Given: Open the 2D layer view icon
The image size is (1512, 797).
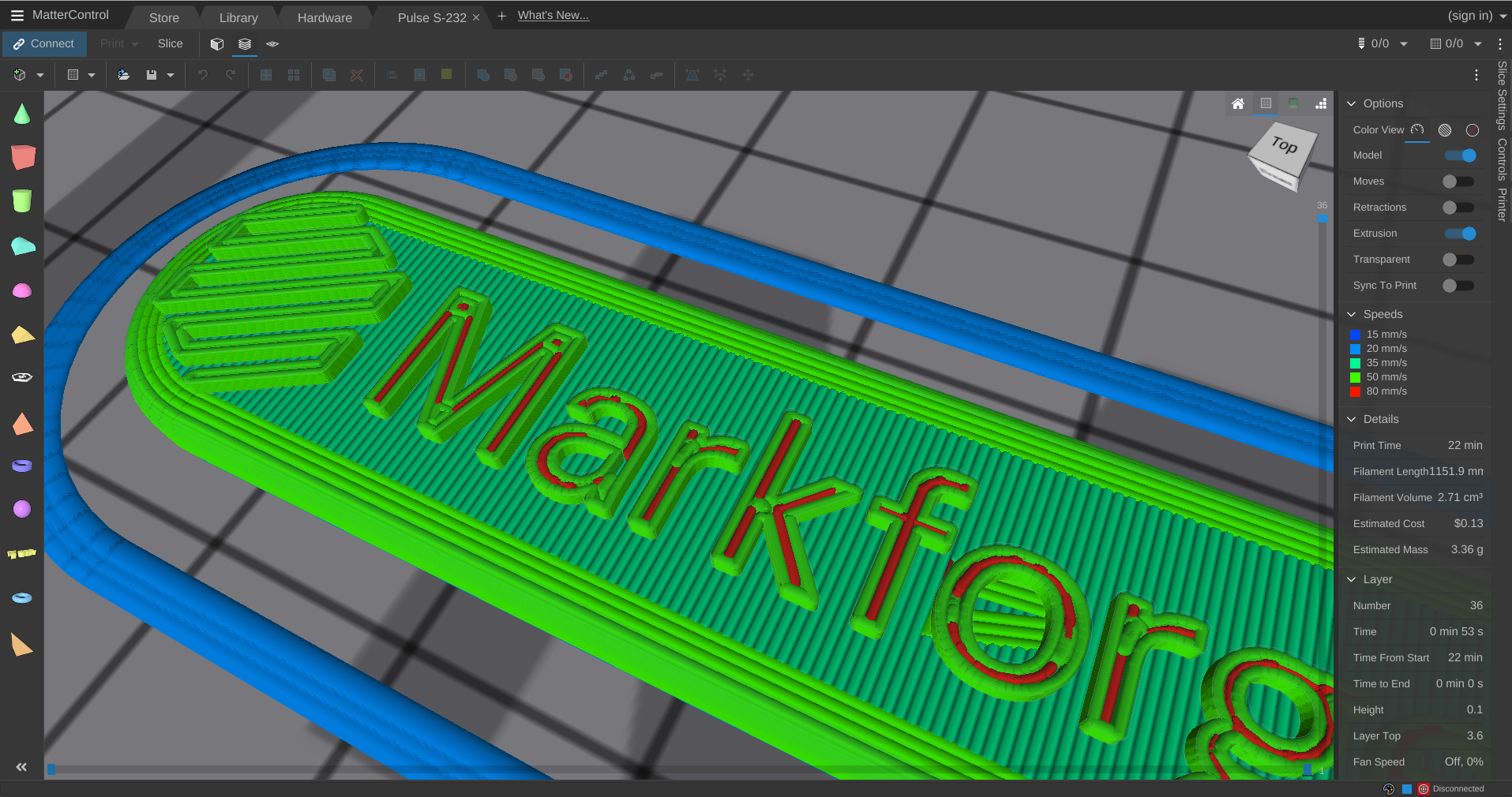Looking at the screenshot, I should pyautogui.click(x=272, y=44).
